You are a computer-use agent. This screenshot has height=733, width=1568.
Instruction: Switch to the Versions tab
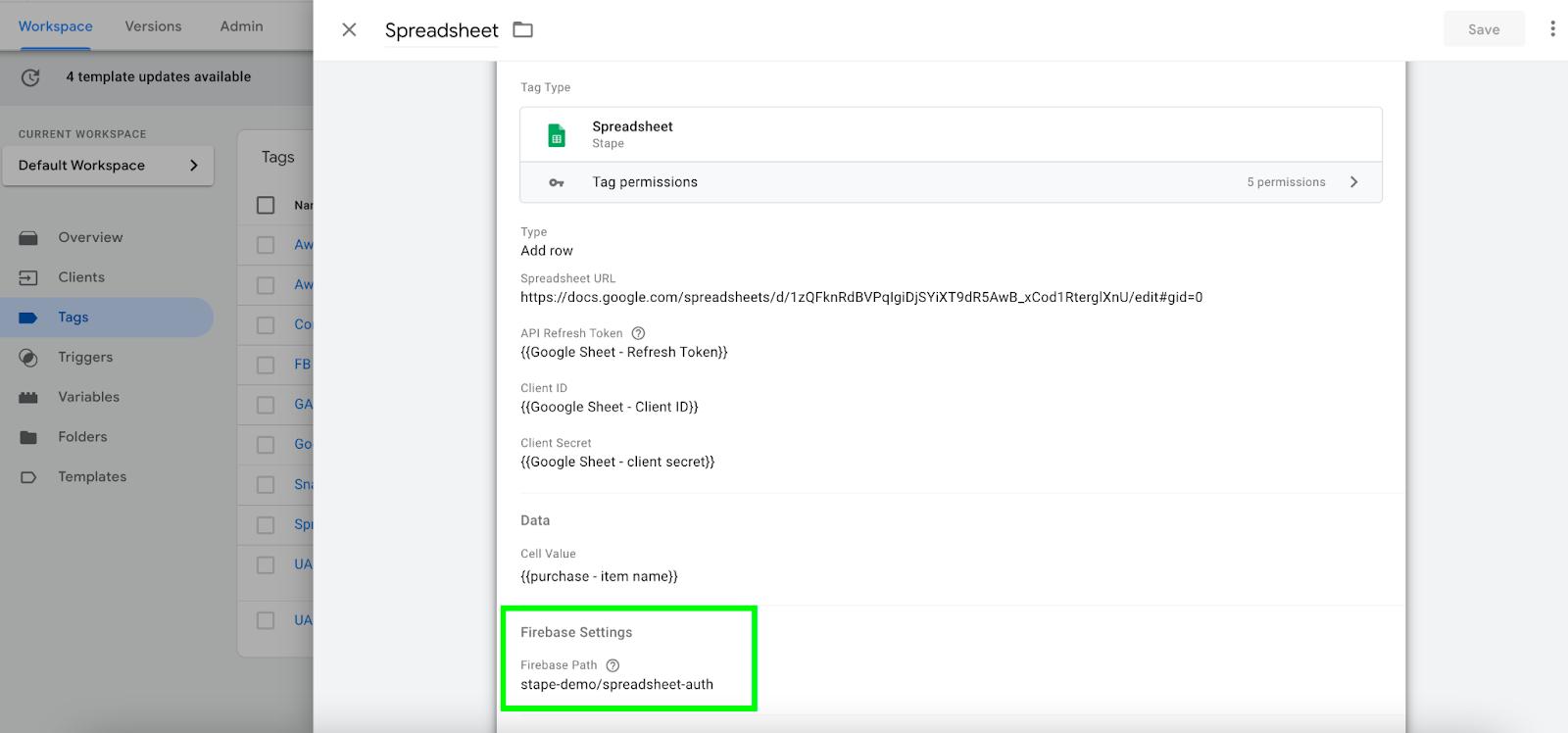coord(153,26)
